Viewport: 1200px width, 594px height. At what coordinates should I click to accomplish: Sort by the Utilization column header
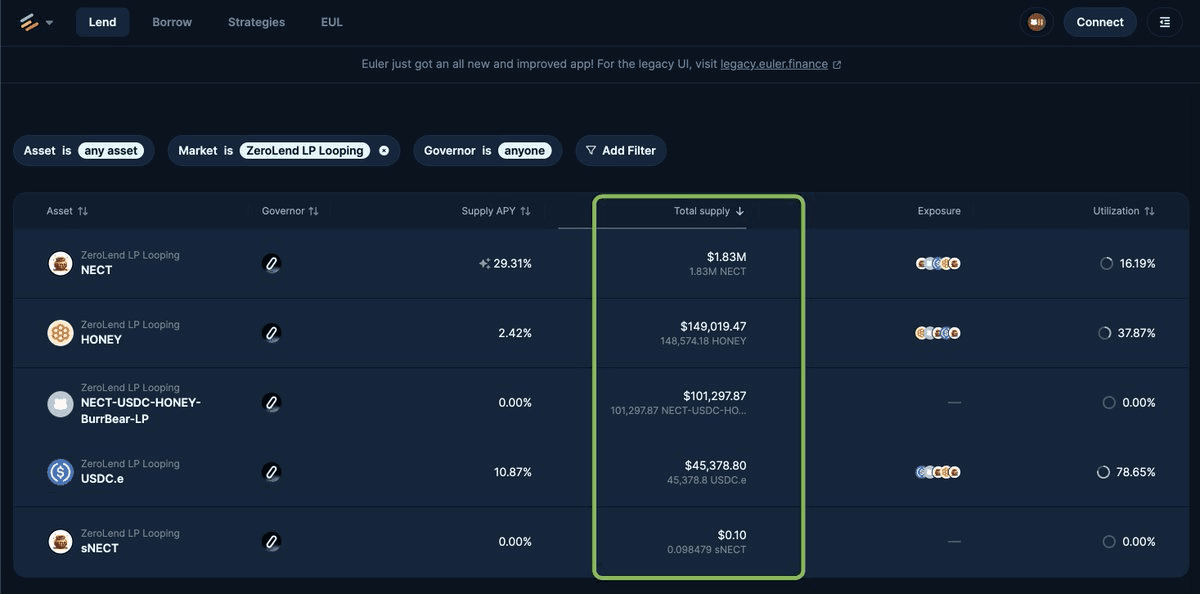coord(1124,211)
